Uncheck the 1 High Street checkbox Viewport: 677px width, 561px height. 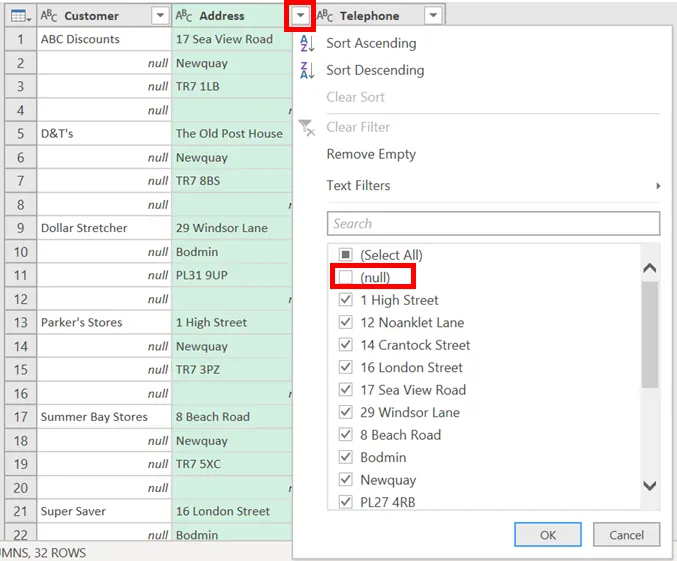(x=345, y=300)
